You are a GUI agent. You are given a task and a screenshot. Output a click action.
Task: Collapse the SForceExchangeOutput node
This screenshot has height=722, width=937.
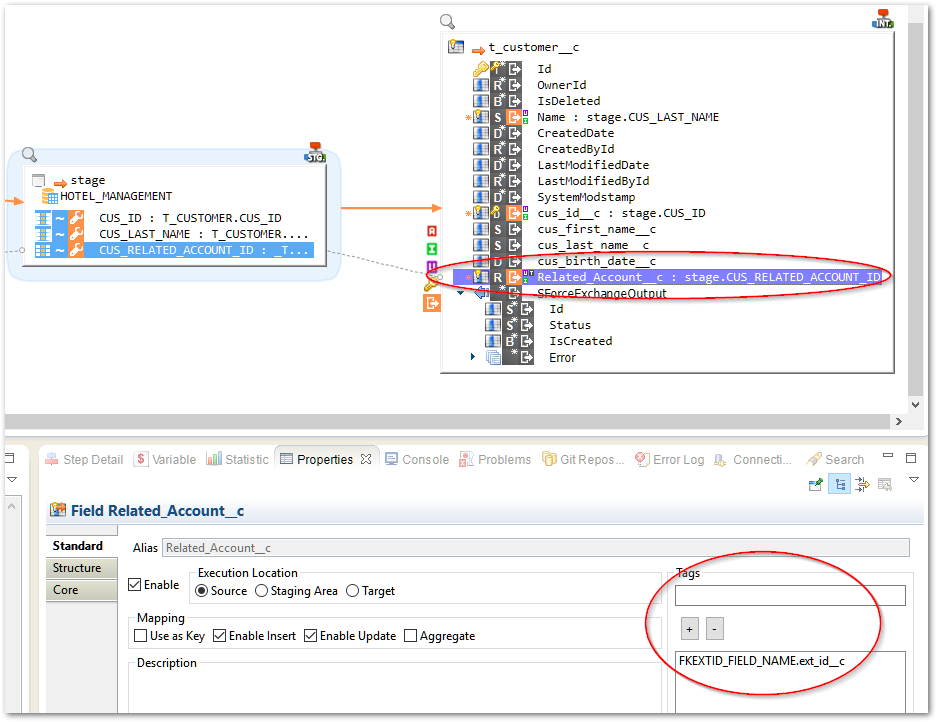(461, 293)
